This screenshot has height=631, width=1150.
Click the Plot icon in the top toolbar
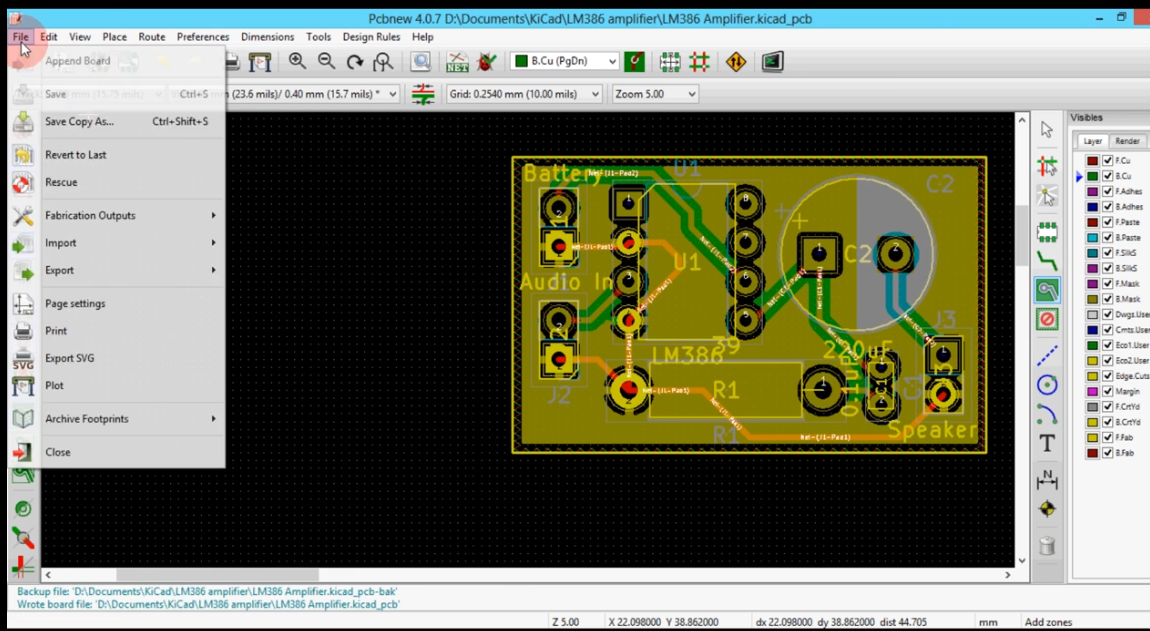tap(260, 62)
